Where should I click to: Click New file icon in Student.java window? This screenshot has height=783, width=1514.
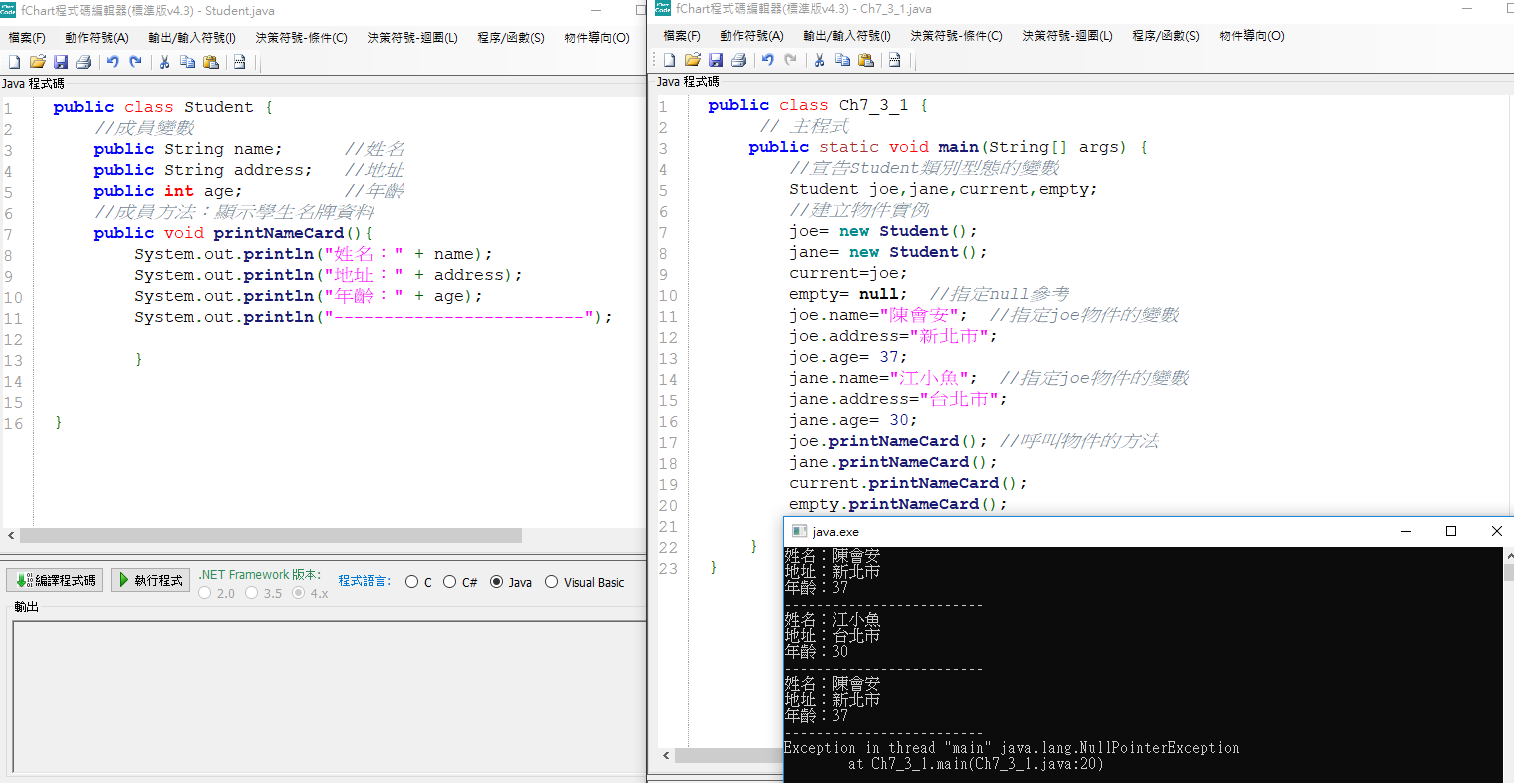pos(14,62)
